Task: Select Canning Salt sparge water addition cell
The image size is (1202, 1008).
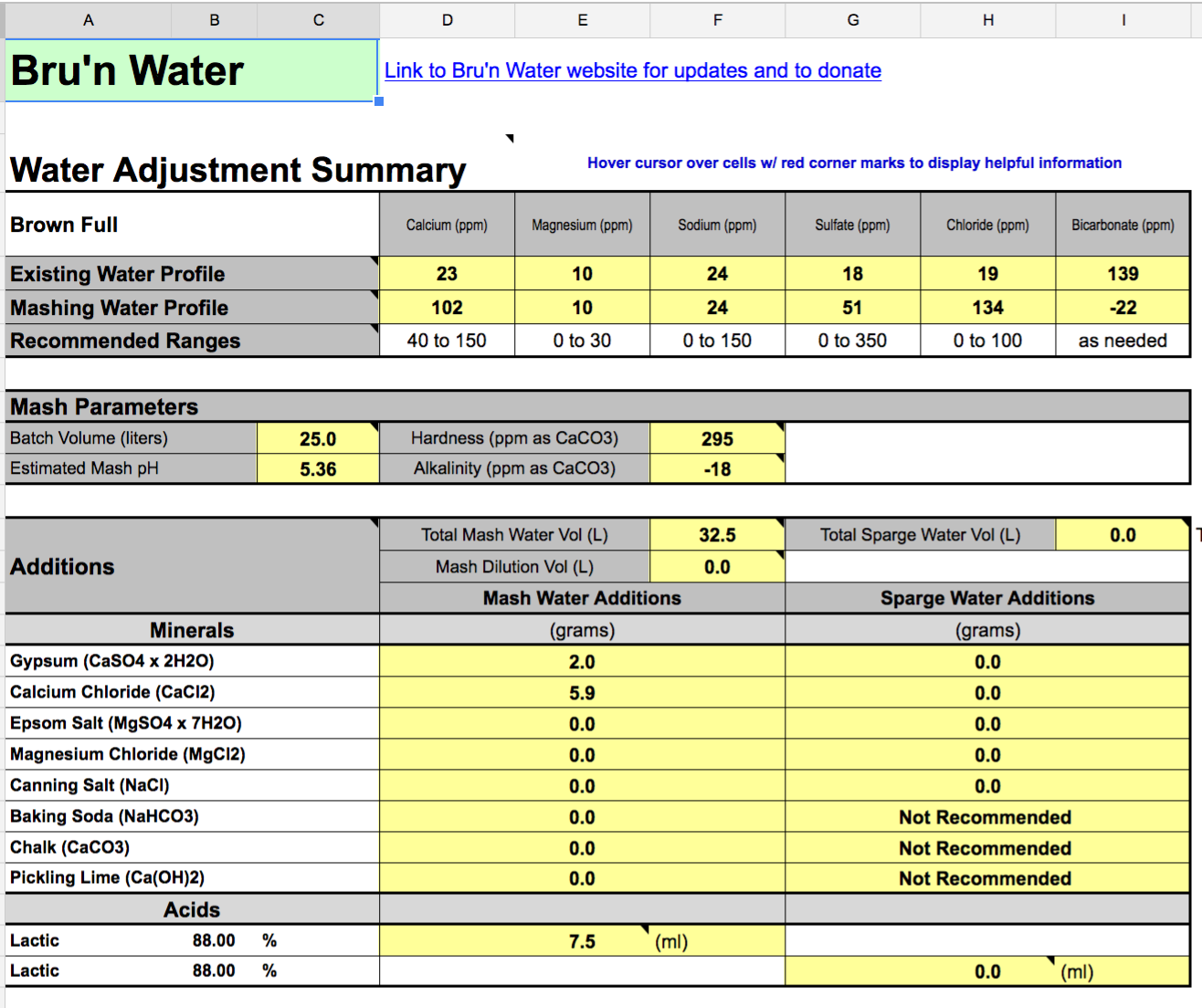Action: pyautogui.click(x=988, y=786)
